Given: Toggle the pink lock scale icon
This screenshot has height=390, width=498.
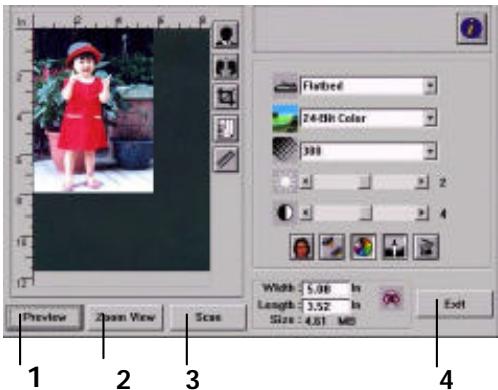Looking at the screenshot, I should tap(391, 298).
